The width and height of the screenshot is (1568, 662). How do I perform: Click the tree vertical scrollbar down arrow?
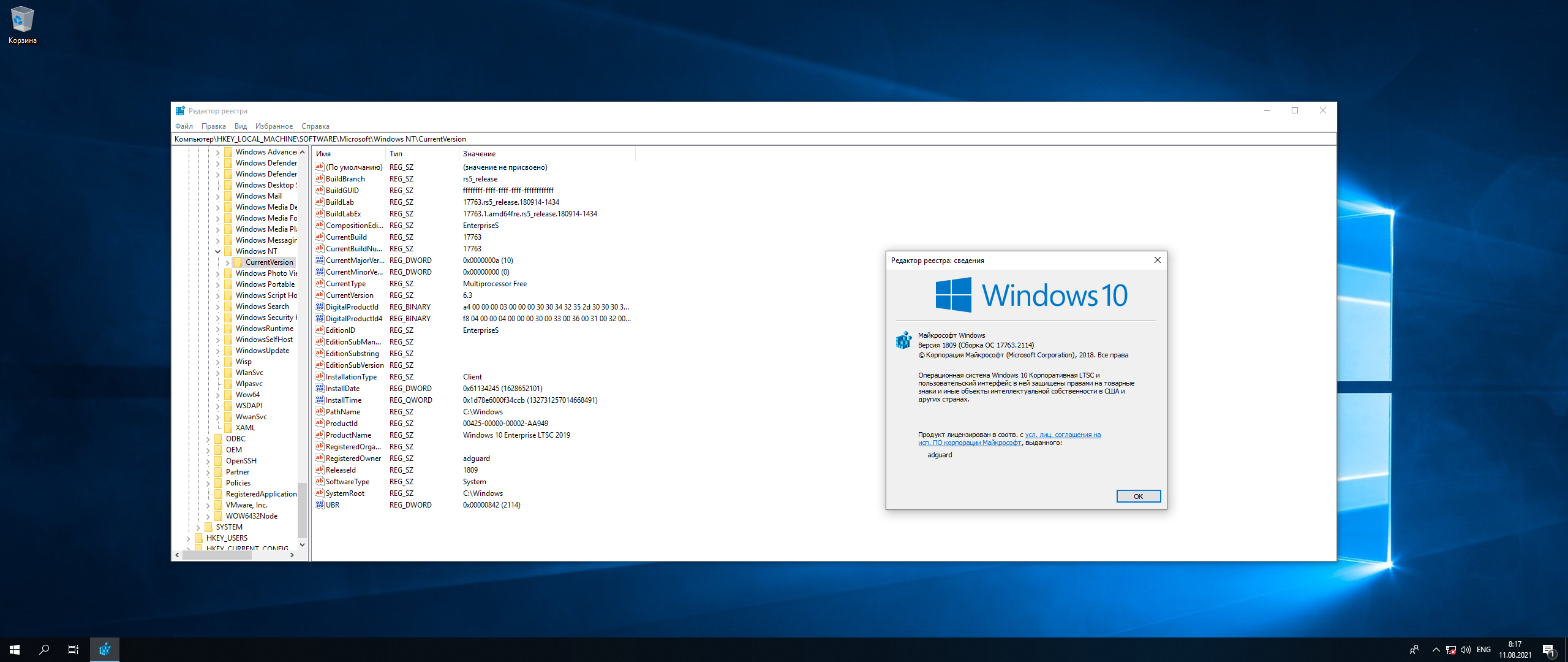click(302, 544)
